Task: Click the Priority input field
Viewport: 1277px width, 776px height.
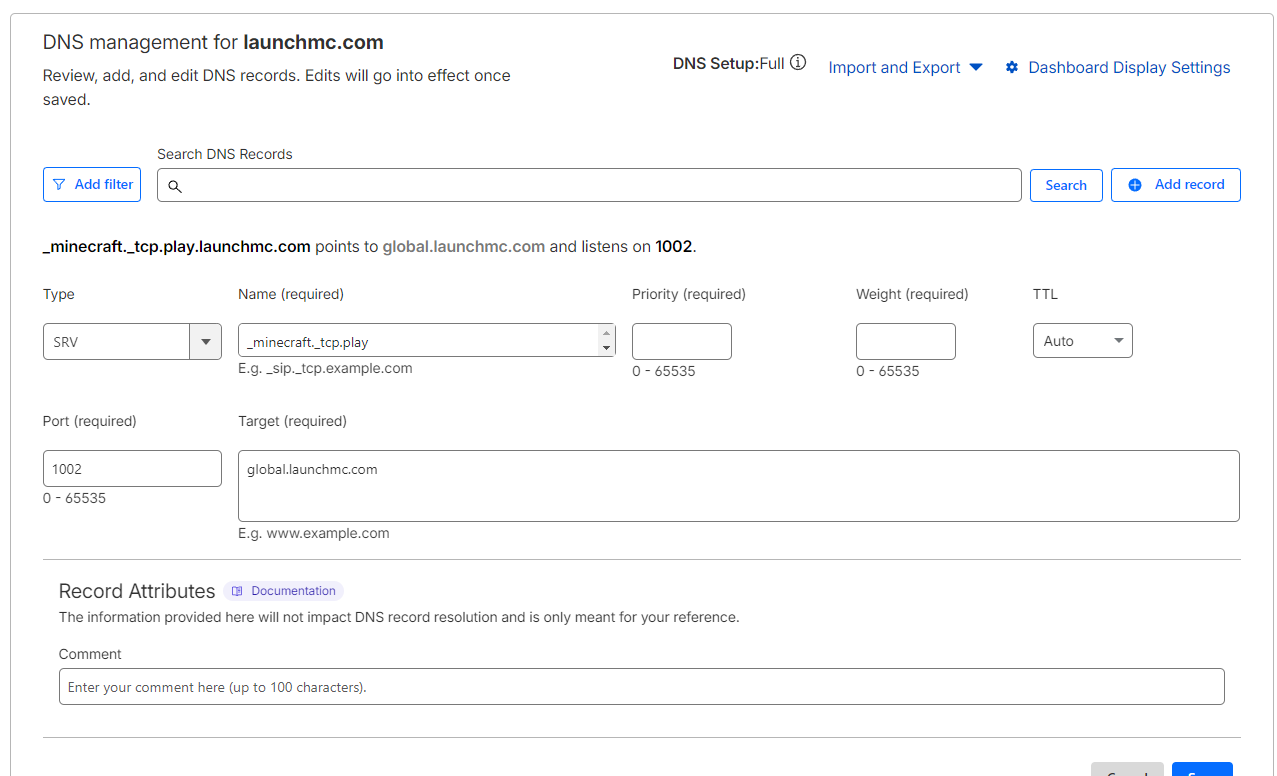Action: tap(682, 342)
